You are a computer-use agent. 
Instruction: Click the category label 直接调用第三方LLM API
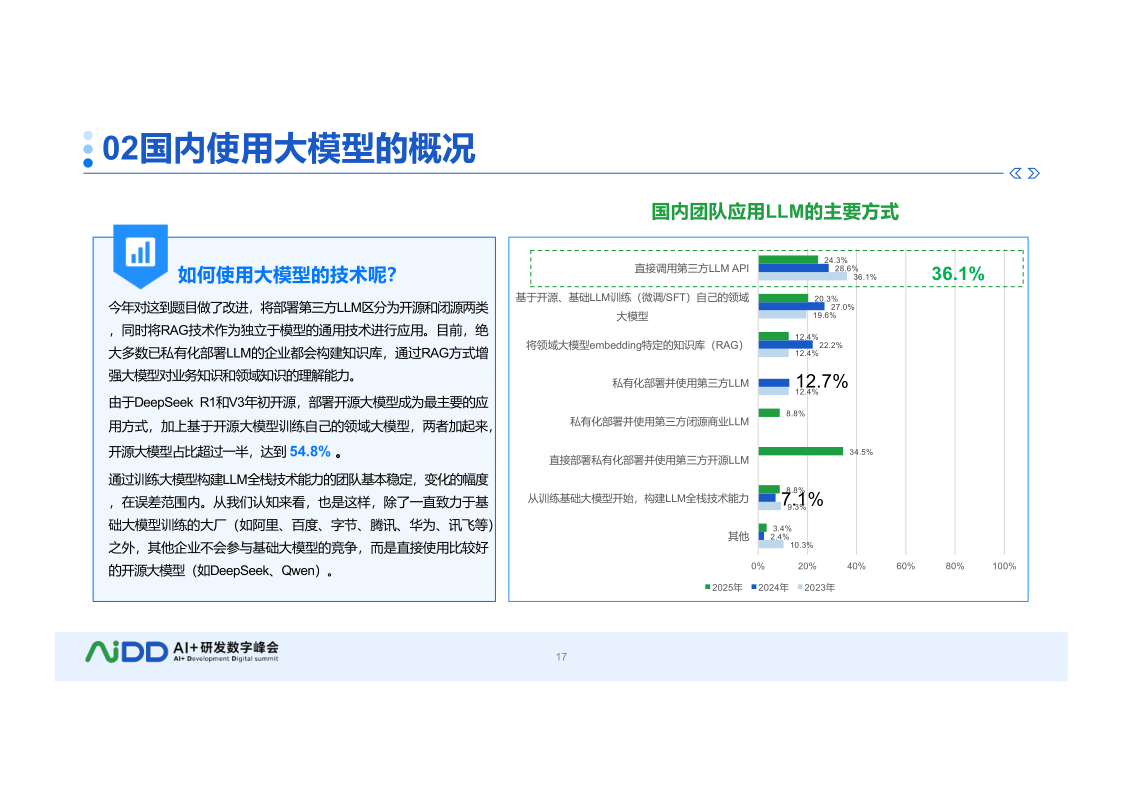pyautogui.click(x=691, y=268)
